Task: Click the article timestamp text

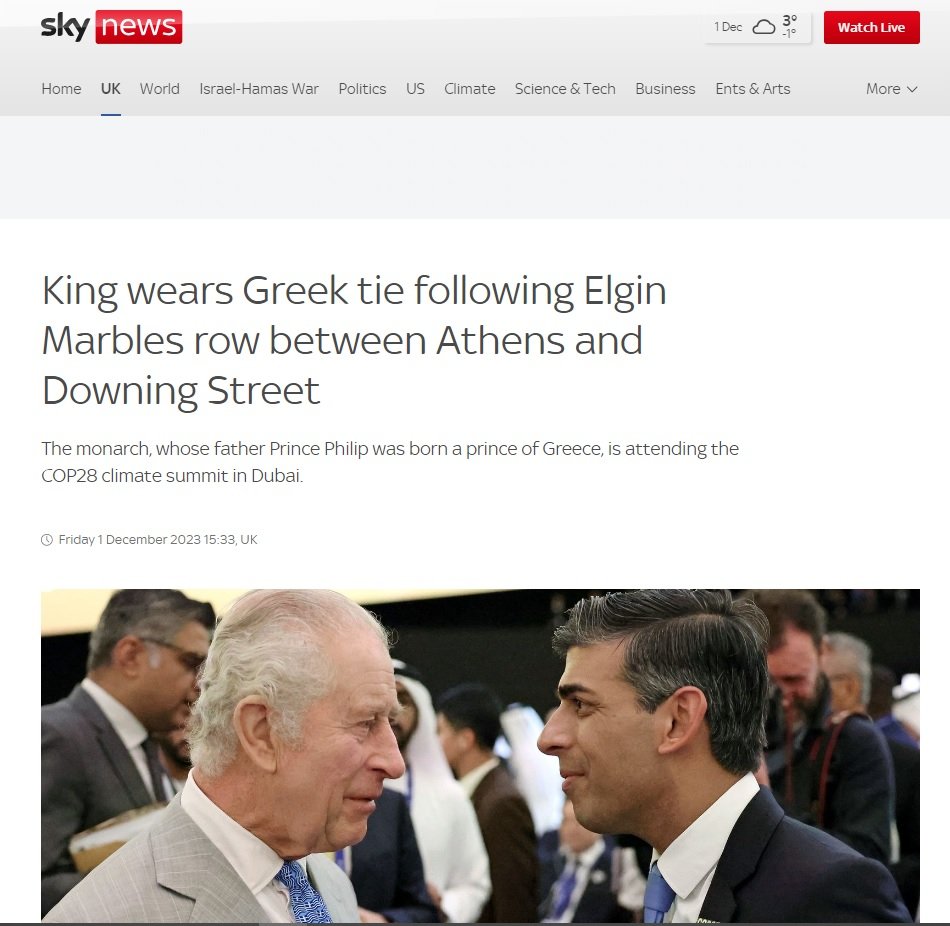Action: 158,539
